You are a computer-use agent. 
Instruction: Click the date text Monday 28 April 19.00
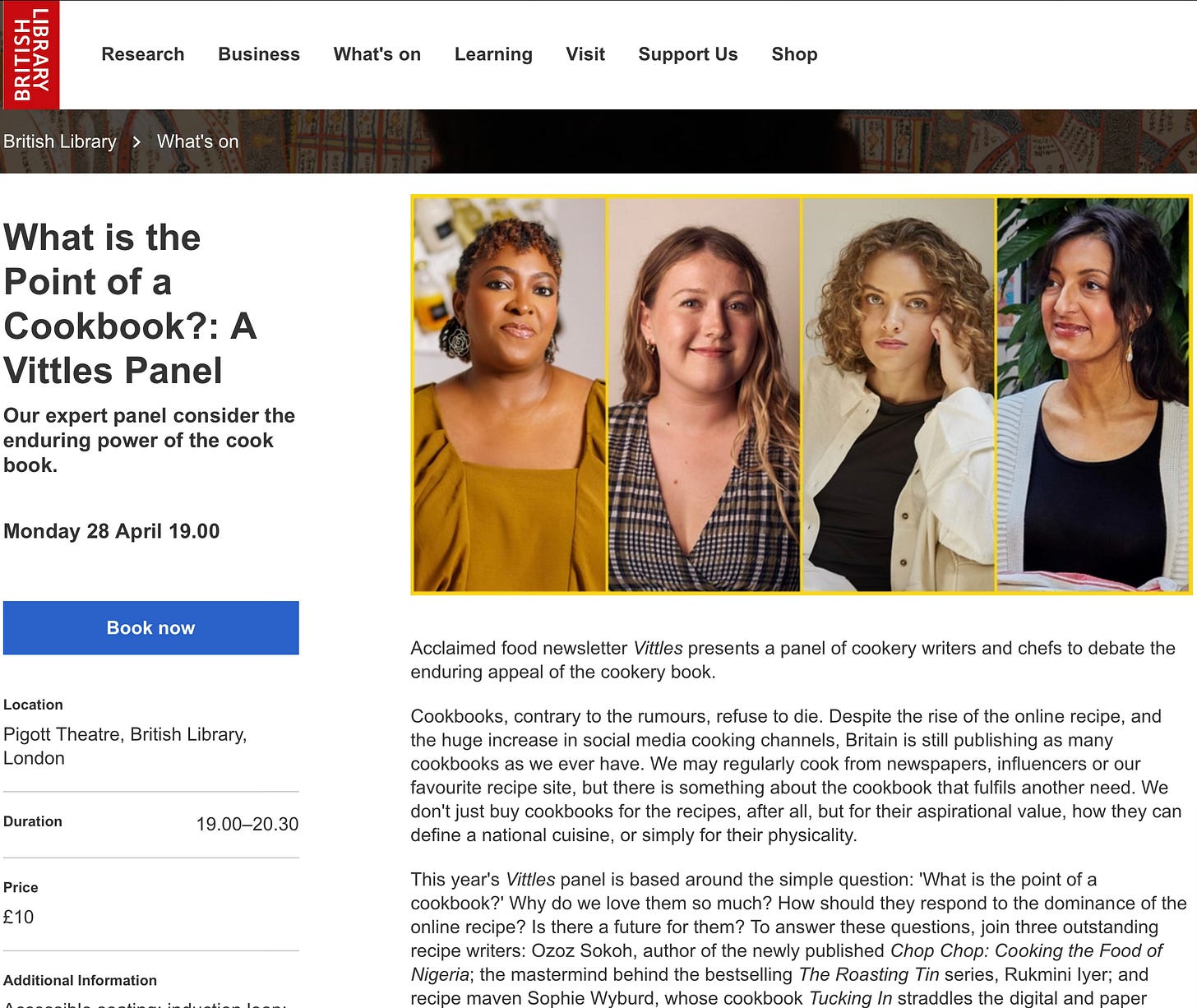[112, 531]
